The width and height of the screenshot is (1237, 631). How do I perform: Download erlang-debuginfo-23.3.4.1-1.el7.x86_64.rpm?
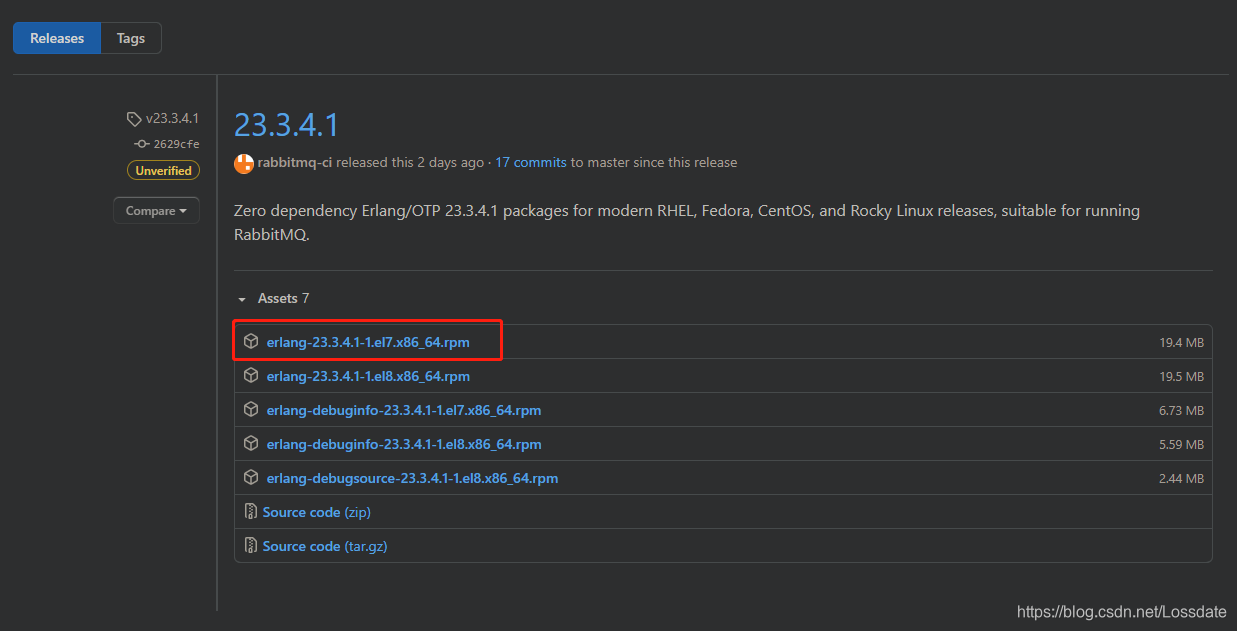[x=404, y=410]
